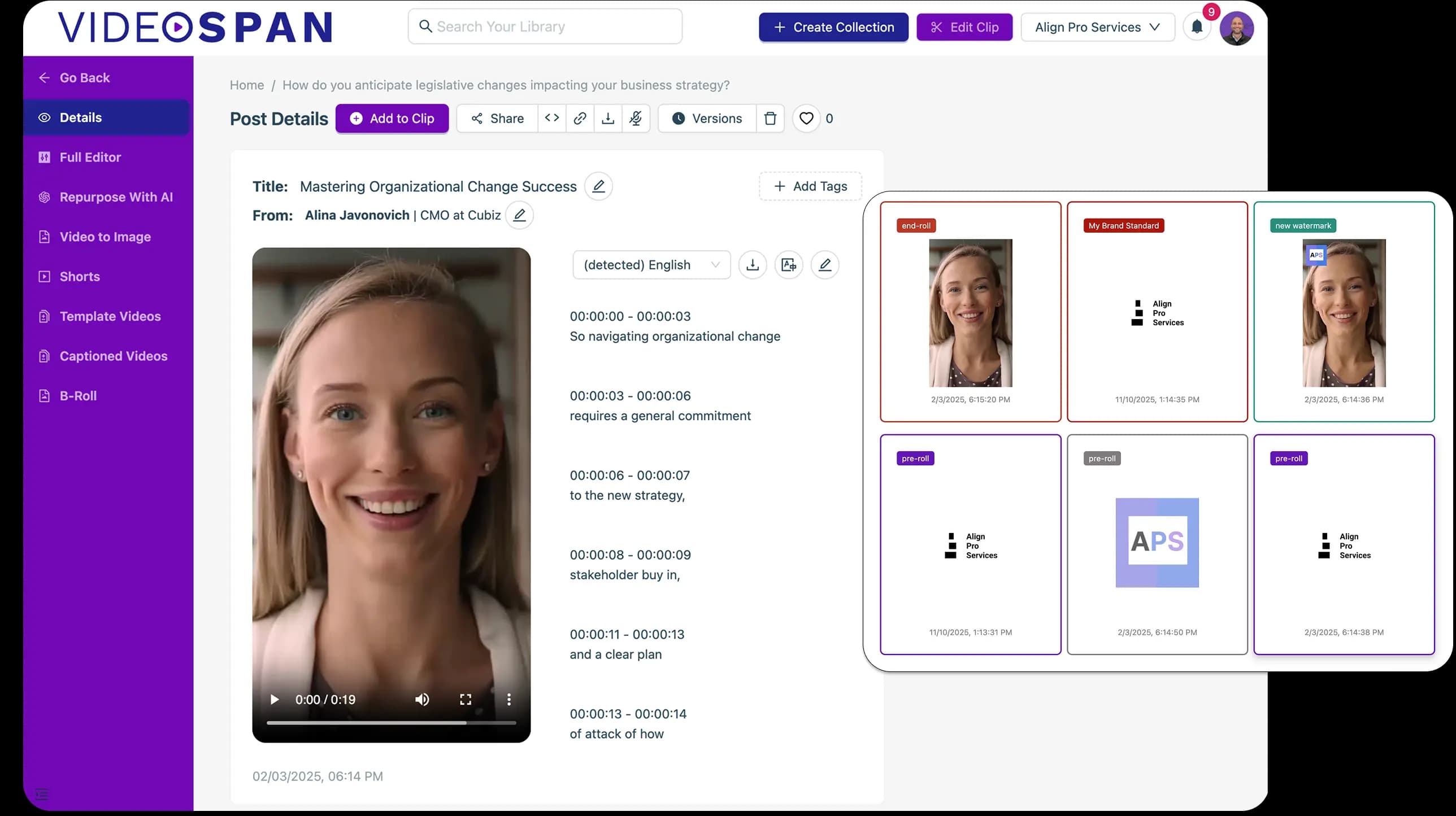The width and height of the screenshot is (1456, 816).
Task: Open the detected English language dropdown
Action: (651, 264)
